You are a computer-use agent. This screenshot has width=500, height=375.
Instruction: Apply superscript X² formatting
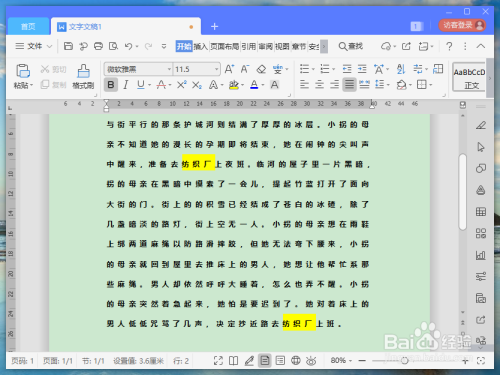click(182, 85)
